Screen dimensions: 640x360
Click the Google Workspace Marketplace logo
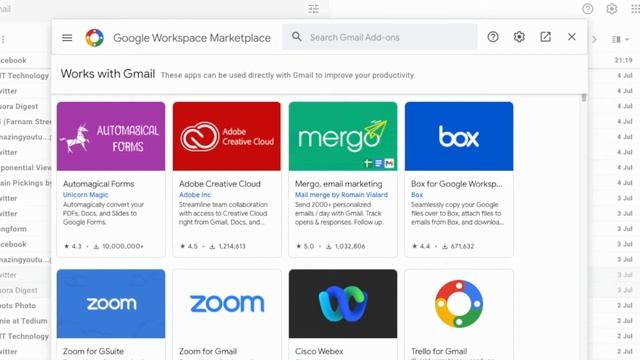click(94, 38)
